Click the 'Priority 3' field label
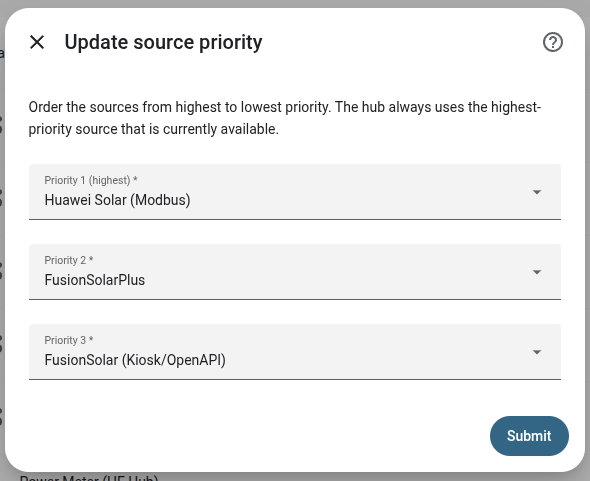The height and width of the screenshot is (481, 590). point(69,340)
